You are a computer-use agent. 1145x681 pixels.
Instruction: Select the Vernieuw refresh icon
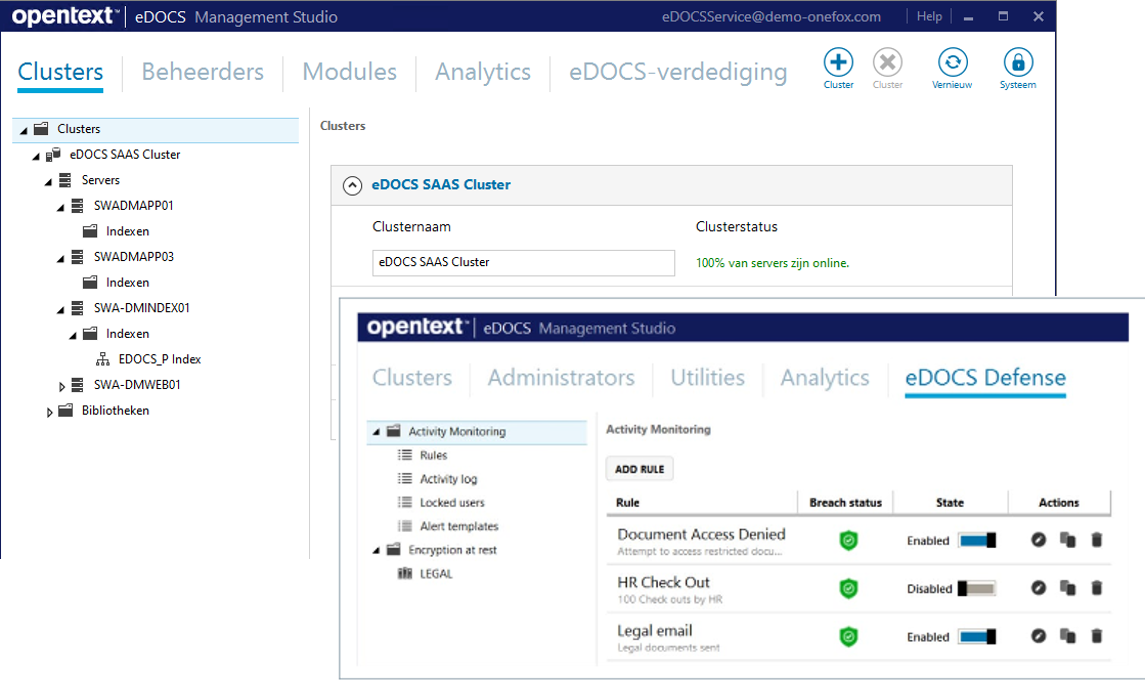(x=951, y=62)
